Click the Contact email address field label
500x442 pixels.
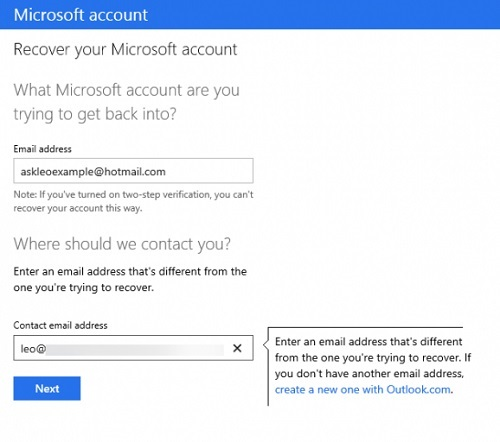click(60, 325)
